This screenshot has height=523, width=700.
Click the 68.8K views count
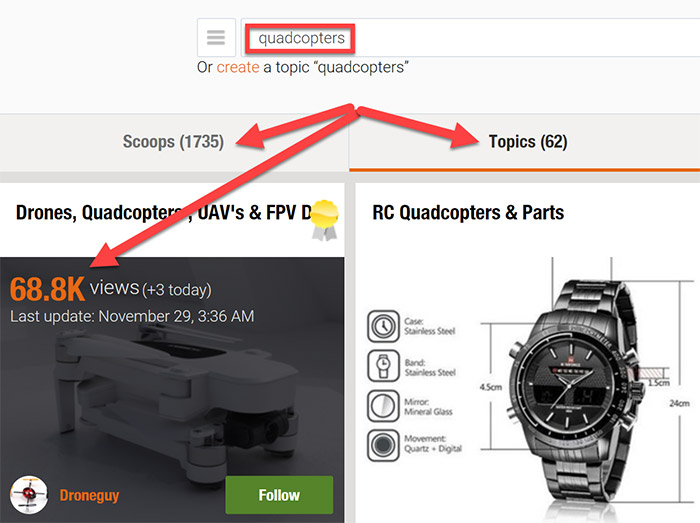pyautogui.click(x=47, y=289)
